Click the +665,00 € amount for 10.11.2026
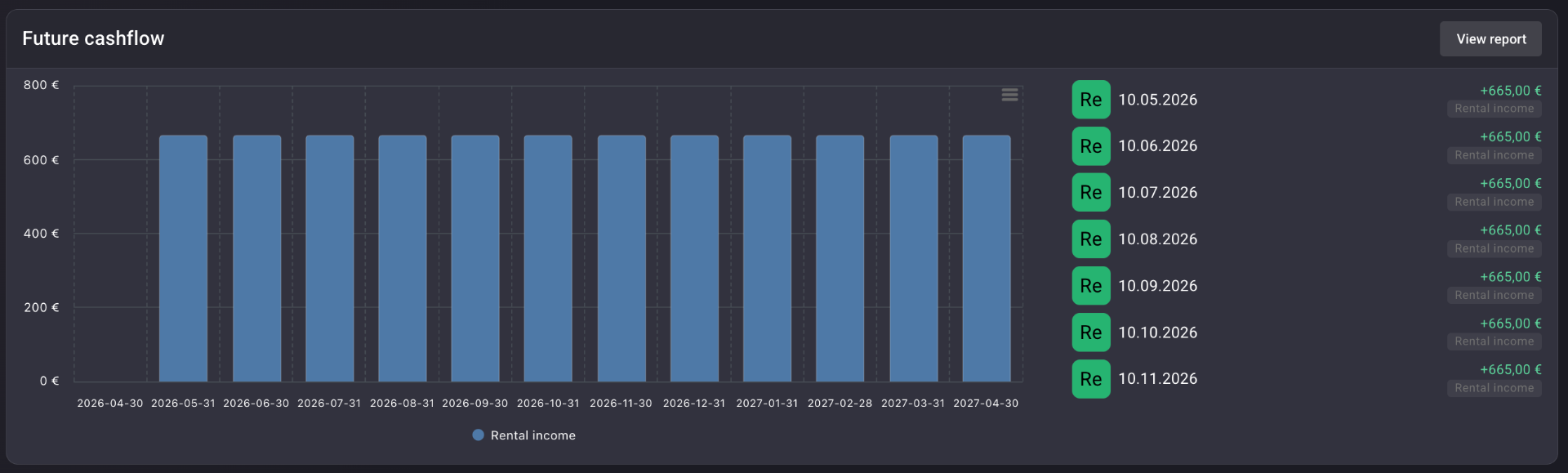This screenshot has height=473, width=1568. (x=1511, y=370)
